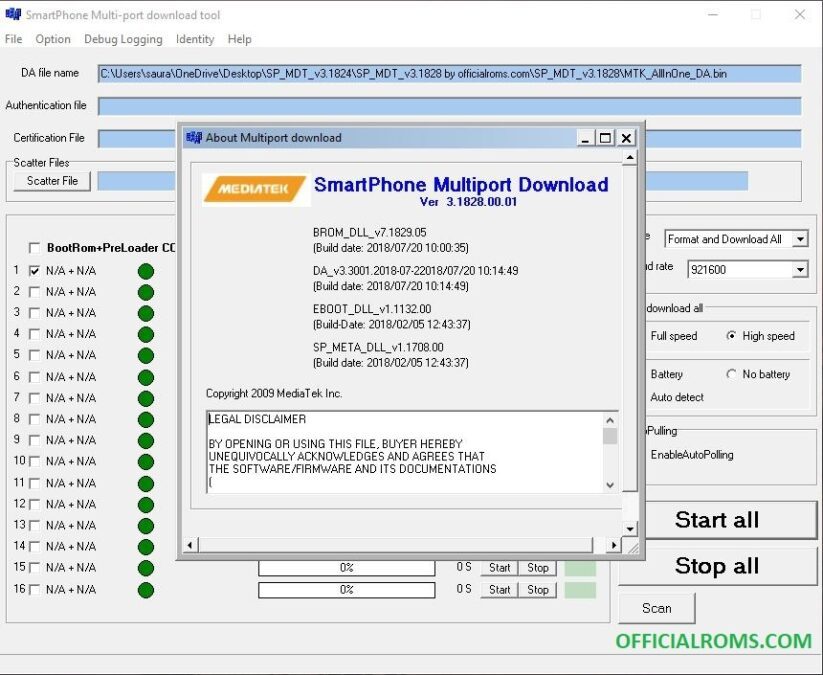Close the main SmartPhone Multi-port window
Viewport: 823px width, 675px height.
pyautogui.click(x=799, y=15)
